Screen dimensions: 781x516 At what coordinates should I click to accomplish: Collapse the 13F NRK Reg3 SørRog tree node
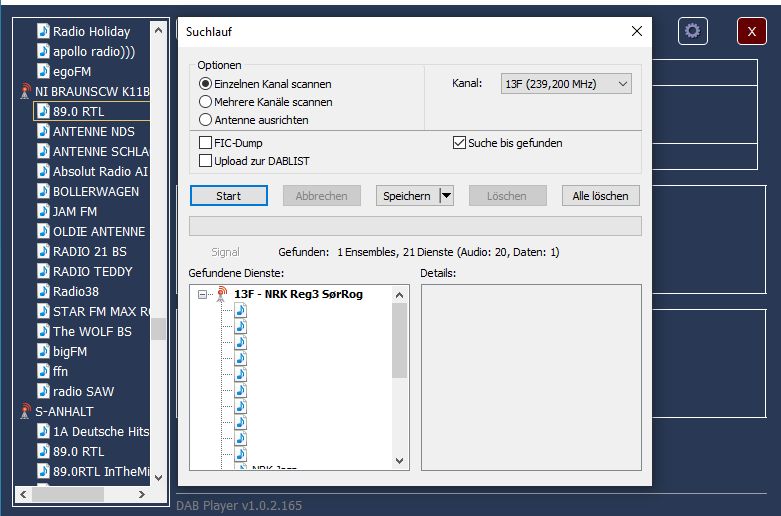[202, 295]
